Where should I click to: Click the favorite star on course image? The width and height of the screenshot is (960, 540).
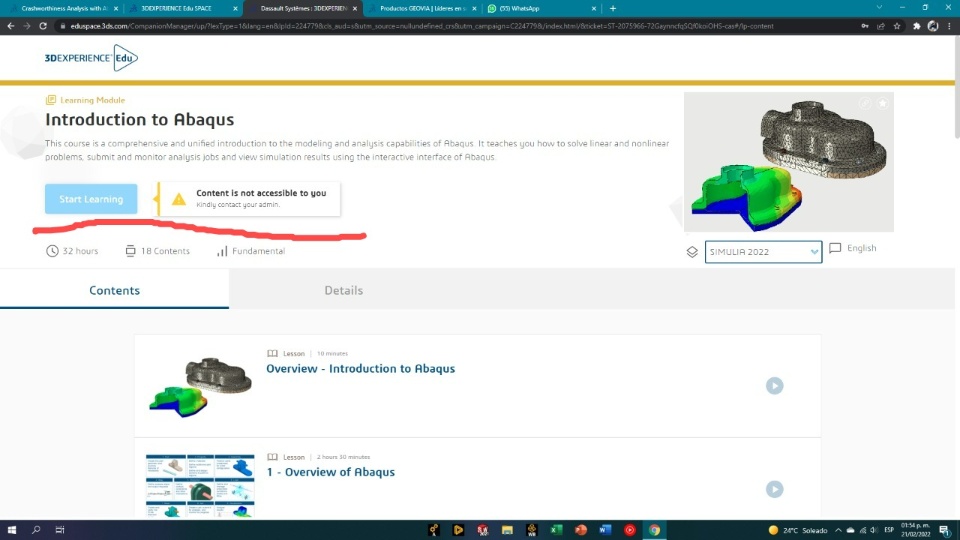coord(882,103)
